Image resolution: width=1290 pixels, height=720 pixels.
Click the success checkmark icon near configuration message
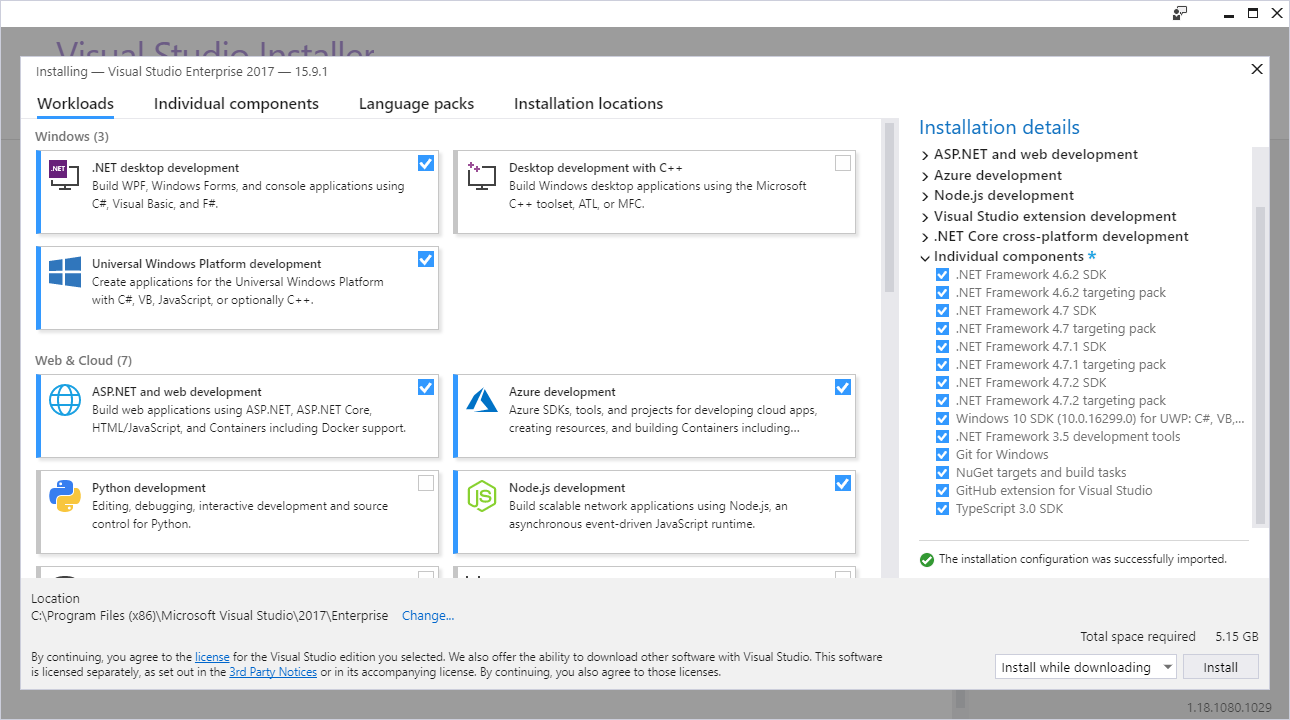[x=926, y=559]
